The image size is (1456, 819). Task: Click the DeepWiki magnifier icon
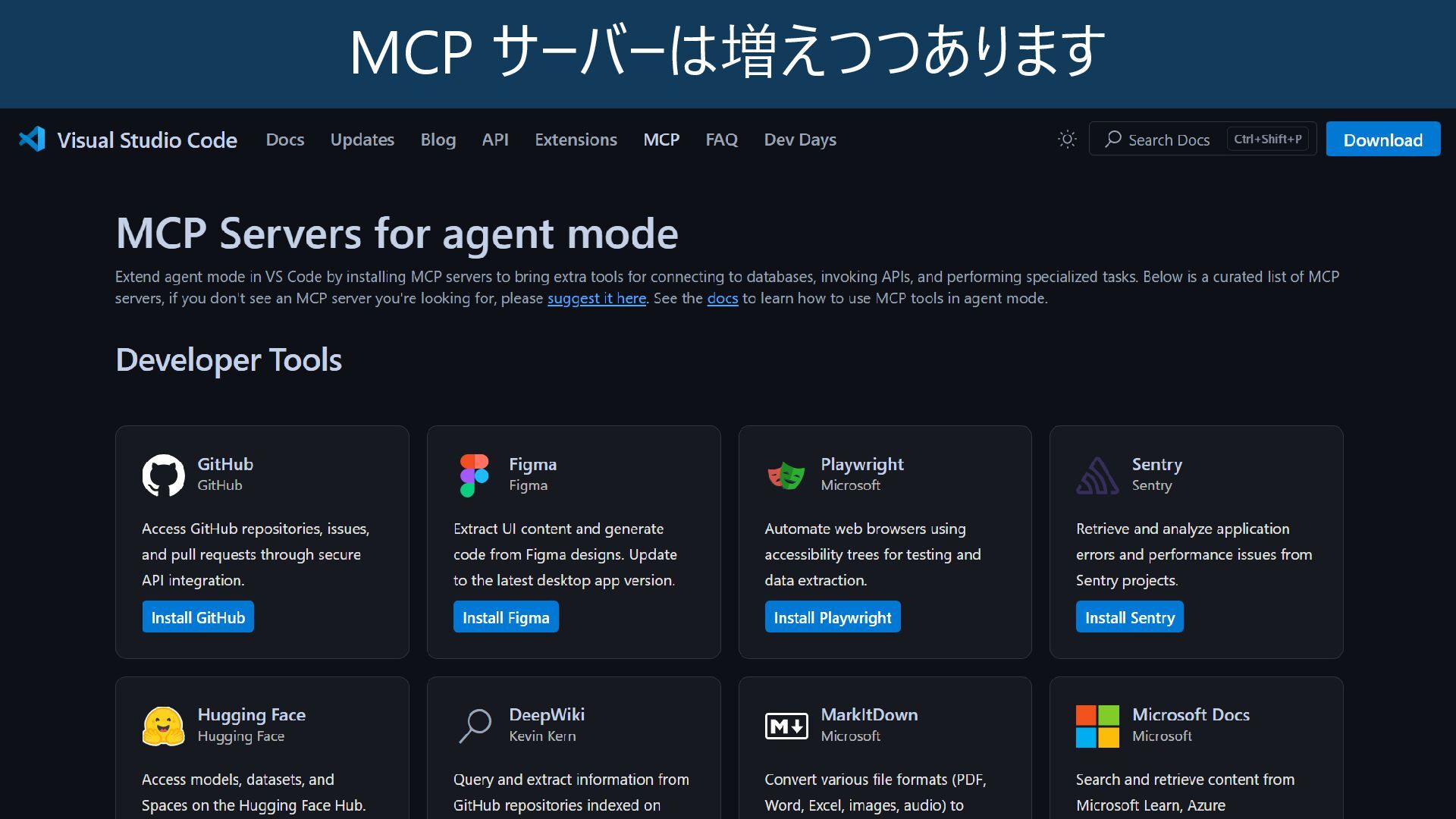point(475,726)
